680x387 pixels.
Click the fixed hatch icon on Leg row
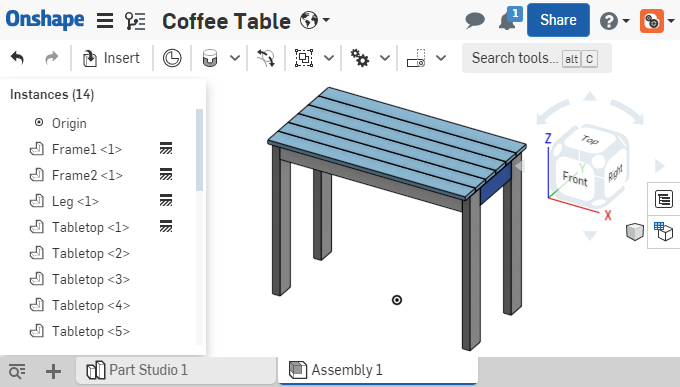point(166,200)
